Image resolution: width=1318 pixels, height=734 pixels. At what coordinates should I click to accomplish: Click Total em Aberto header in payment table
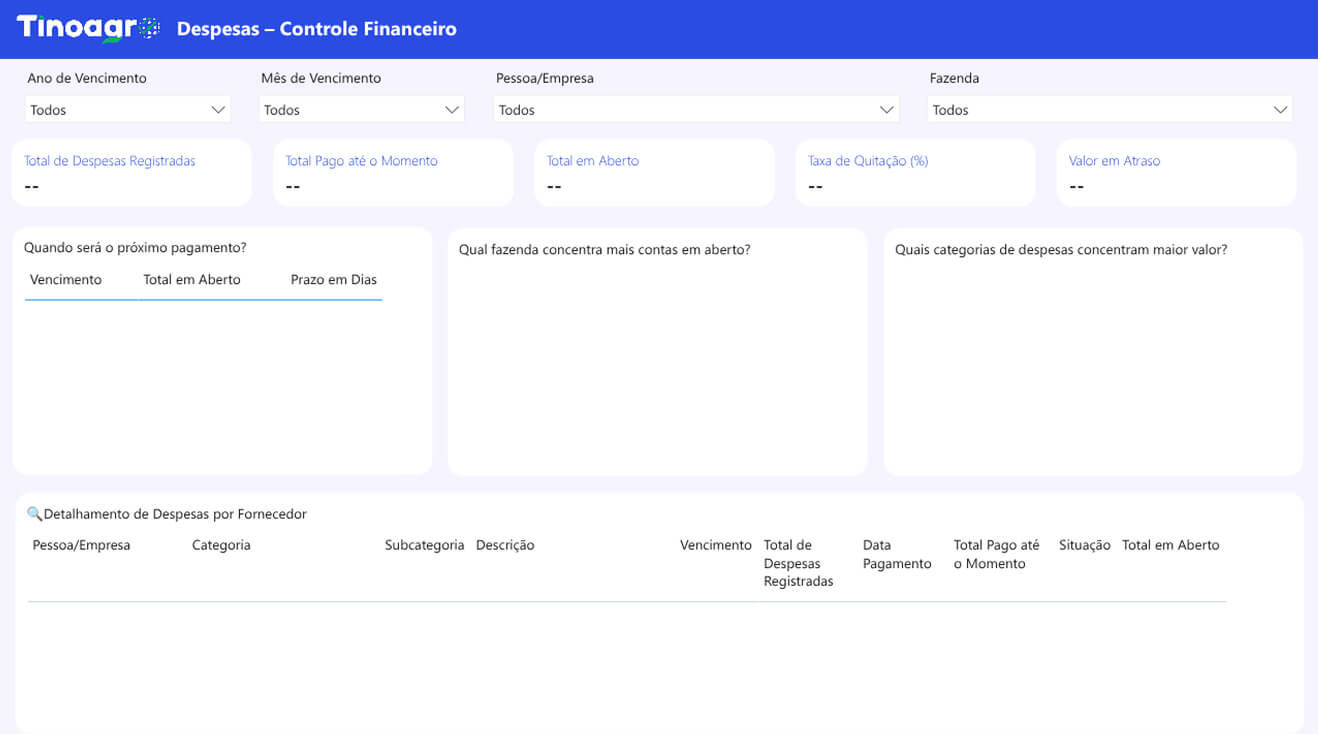point(192,280)
